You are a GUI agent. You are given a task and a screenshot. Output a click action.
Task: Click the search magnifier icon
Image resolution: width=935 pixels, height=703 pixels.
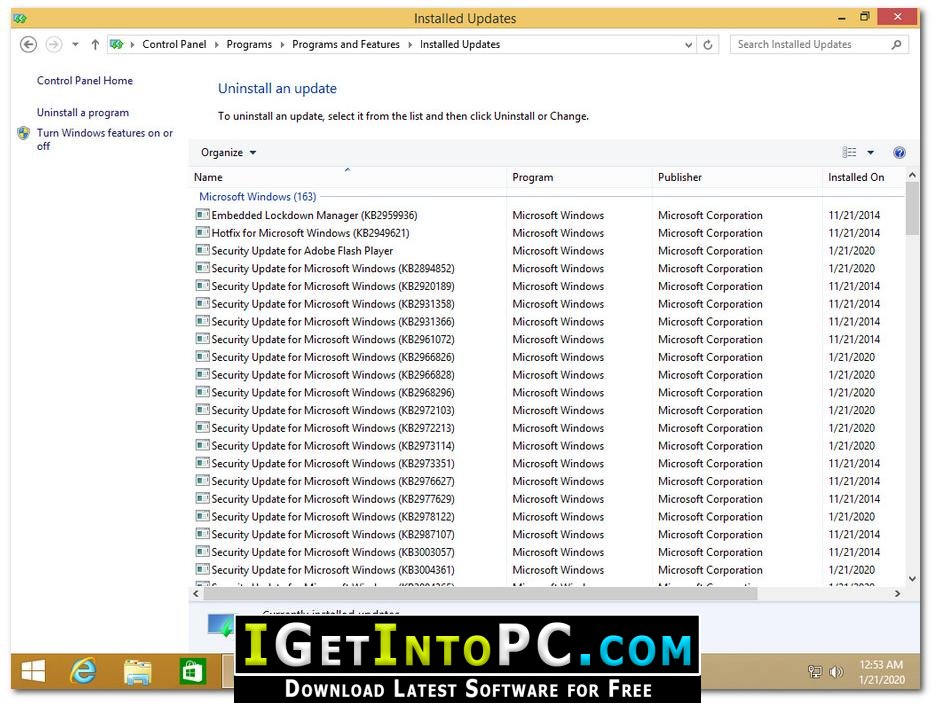click(x=896, y=45)
